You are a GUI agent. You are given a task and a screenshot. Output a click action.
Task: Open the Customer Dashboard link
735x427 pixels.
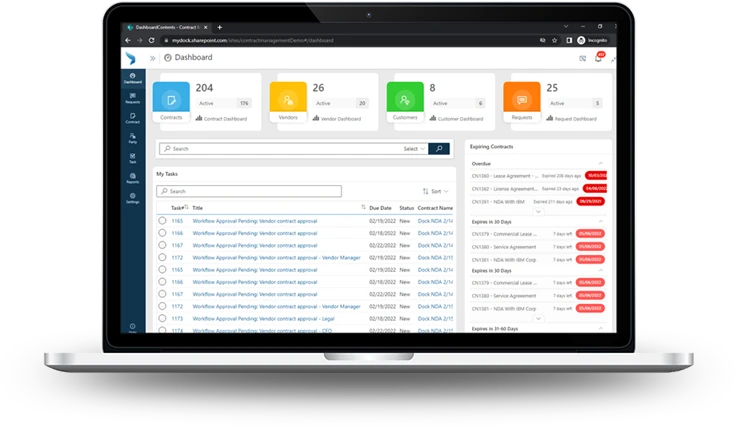click(456, 119)
